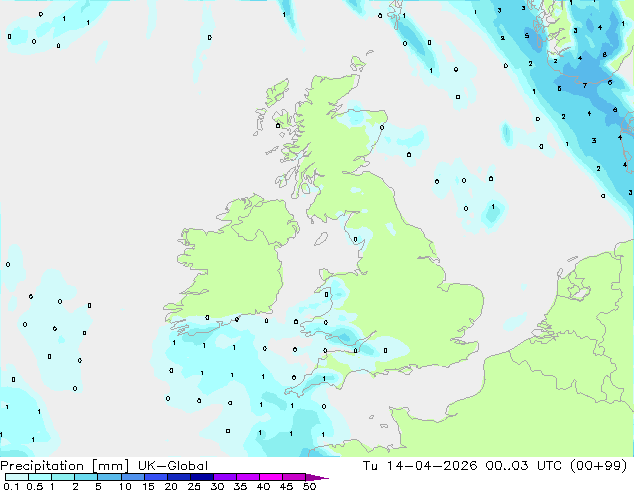This screenshot has height=490, width=634.
Task: Click legend swatch between 20 and 25
Action: [x=179, y=477]
